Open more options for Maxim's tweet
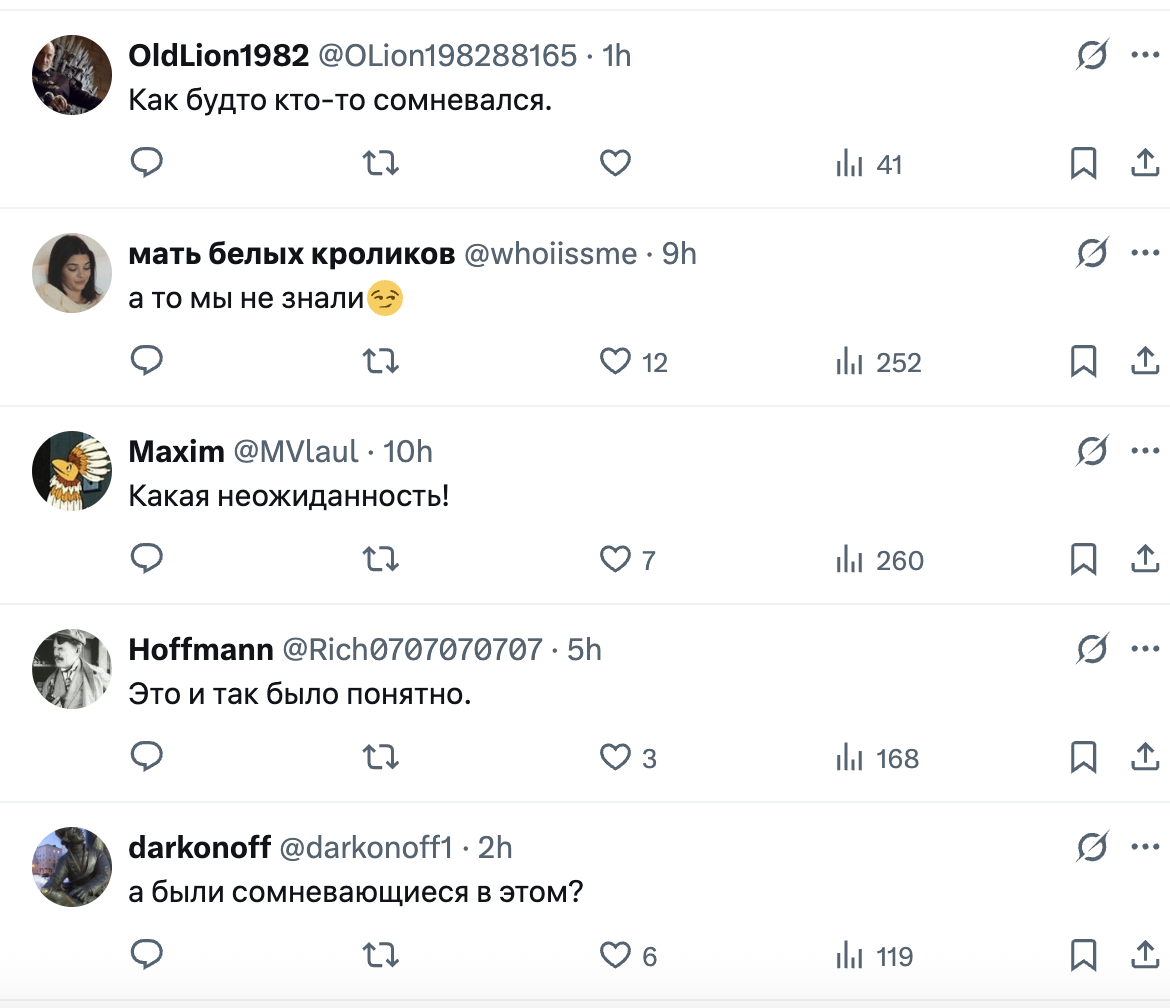 click(1144, 451)
